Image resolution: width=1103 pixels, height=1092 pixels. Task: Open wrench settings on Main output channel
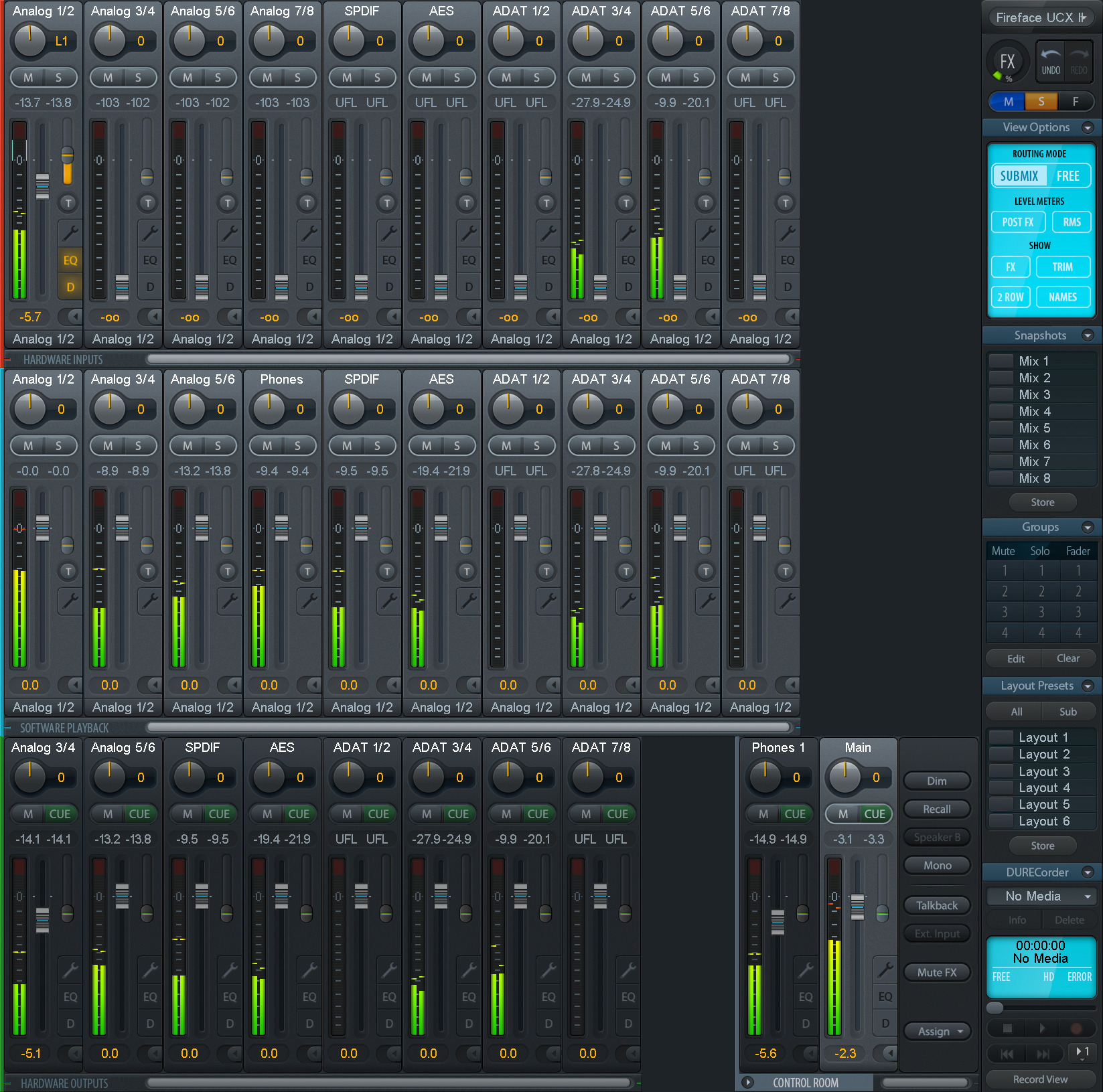tap(885, 969)
